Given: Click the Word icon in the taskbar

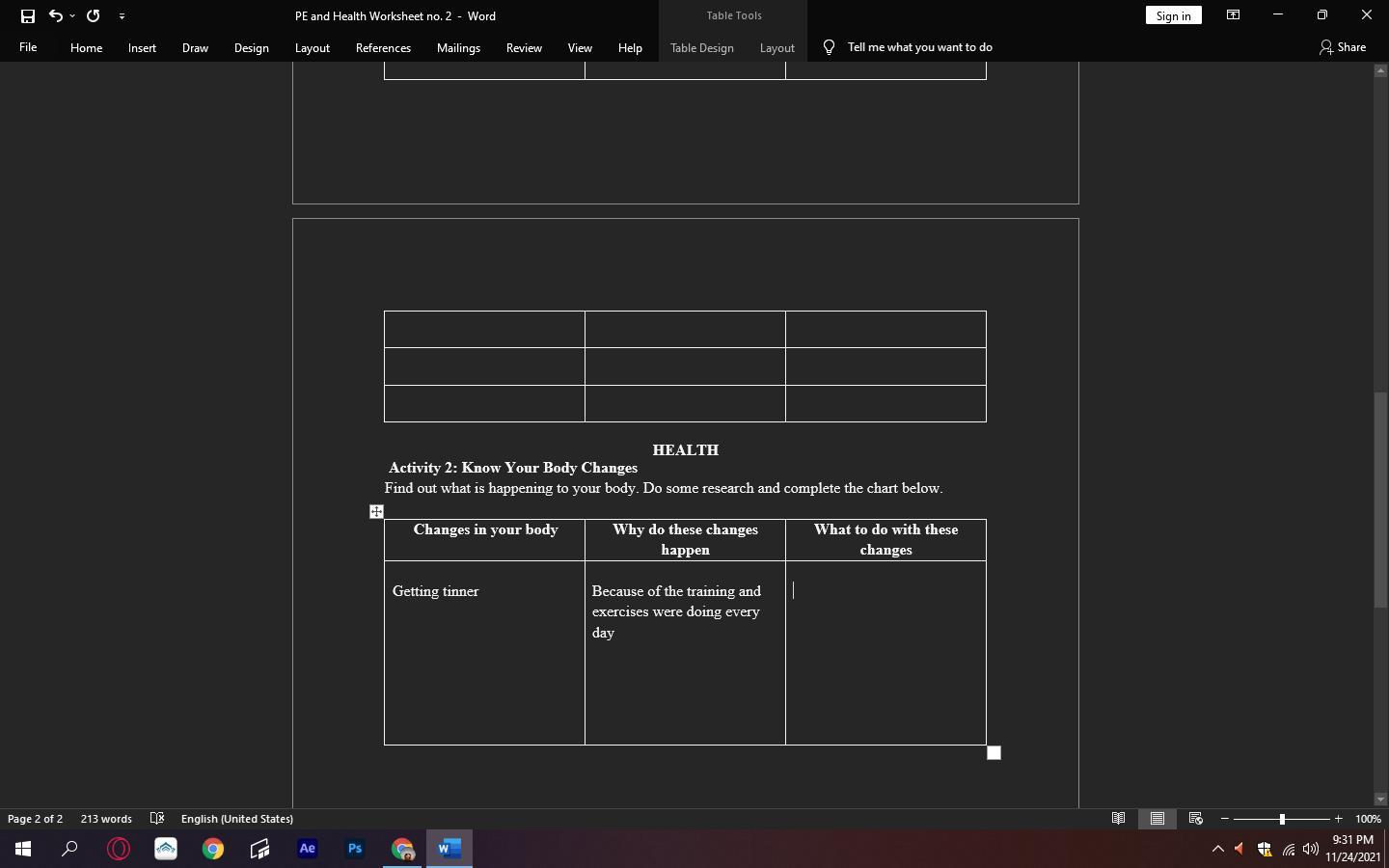Looking at the screenshot, I should (x=449, y=849).
